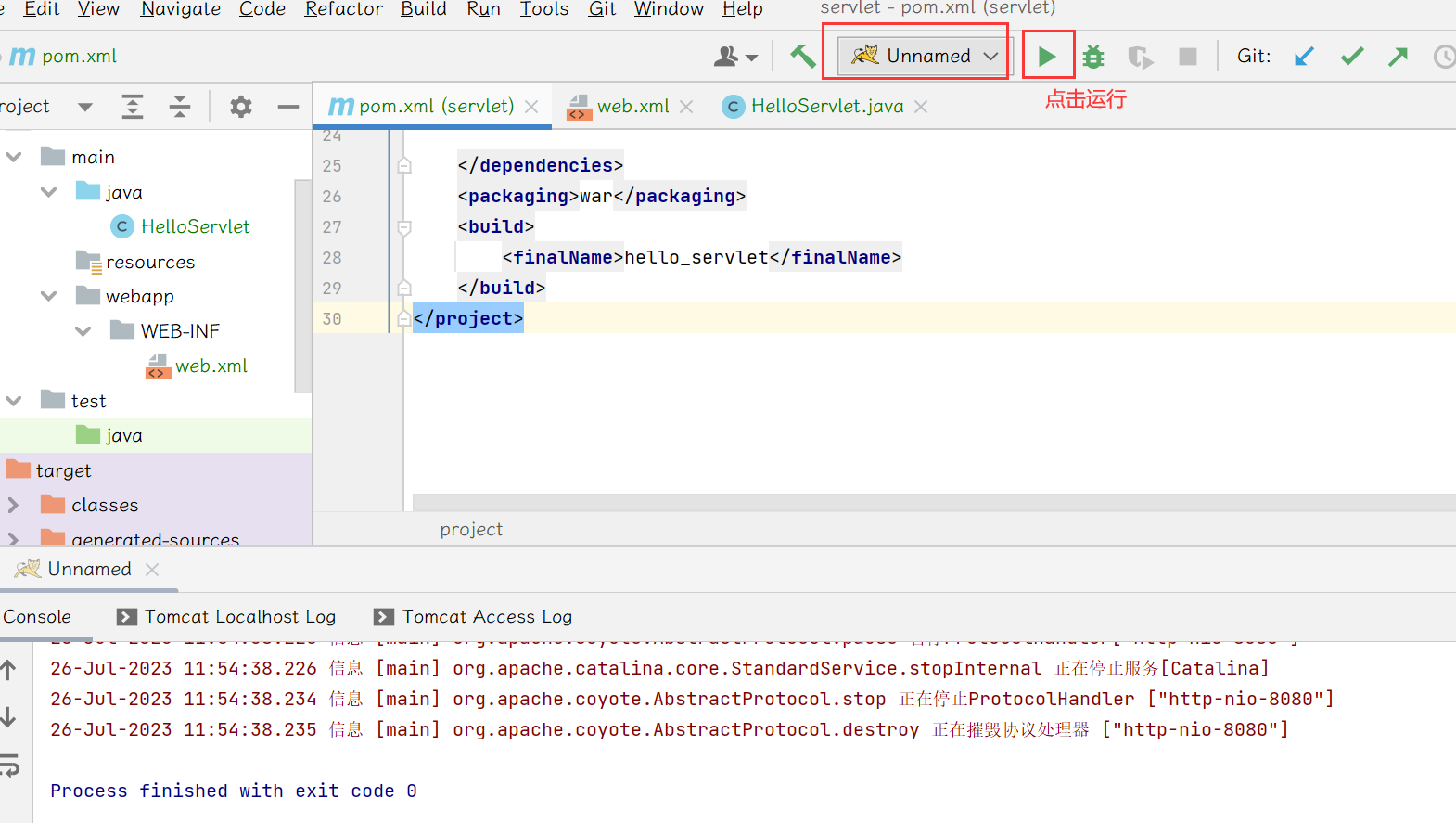Screen dimensions: 1456x823
Task: Open Tomcat Access Log tab
Action: [473, 616]
